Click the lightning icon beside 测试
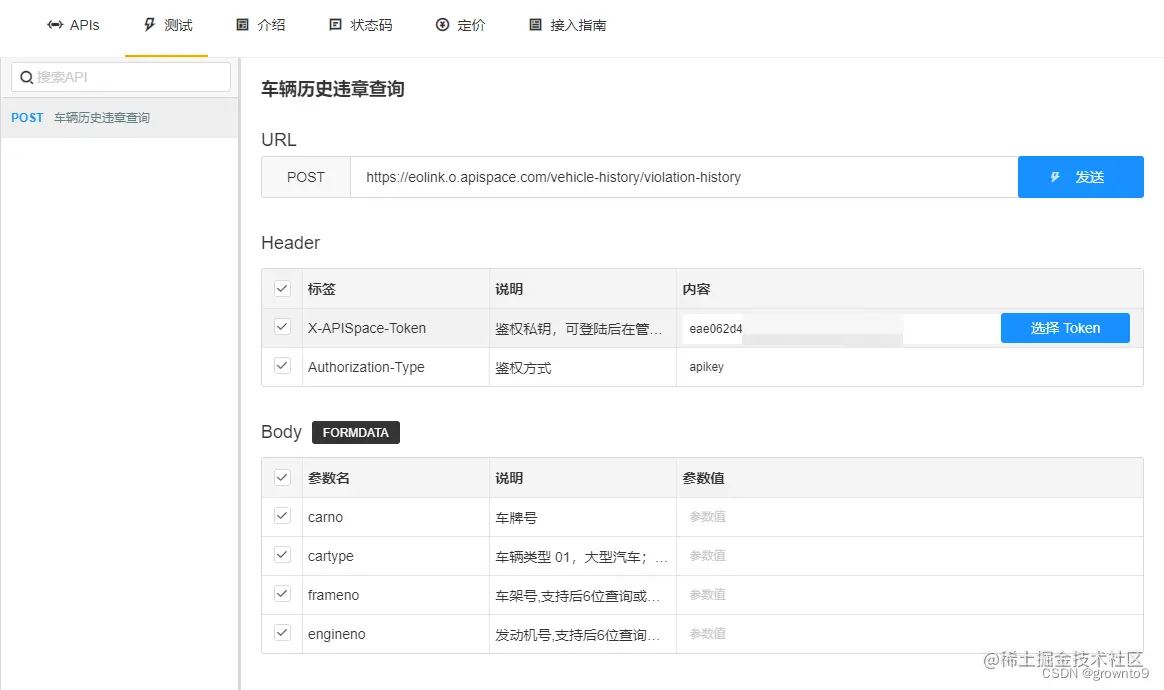The height and width of the screenshot is (690, 1164). click(x=149, y=25)
